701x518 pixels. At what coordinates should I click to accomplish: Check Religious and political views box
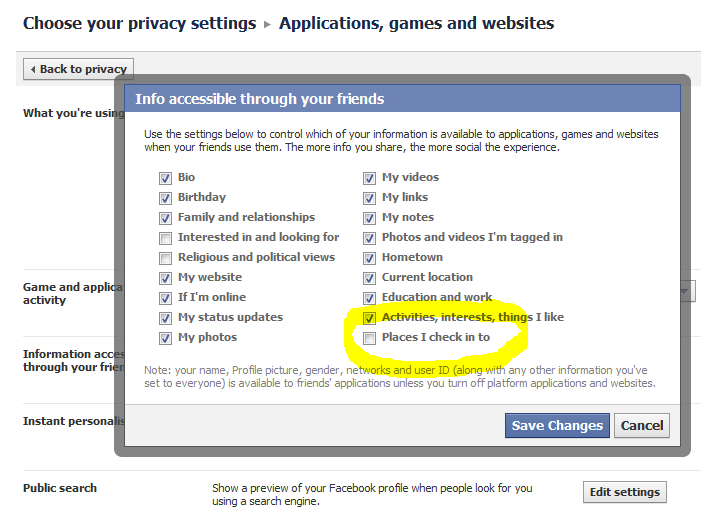tap(165, 258)
